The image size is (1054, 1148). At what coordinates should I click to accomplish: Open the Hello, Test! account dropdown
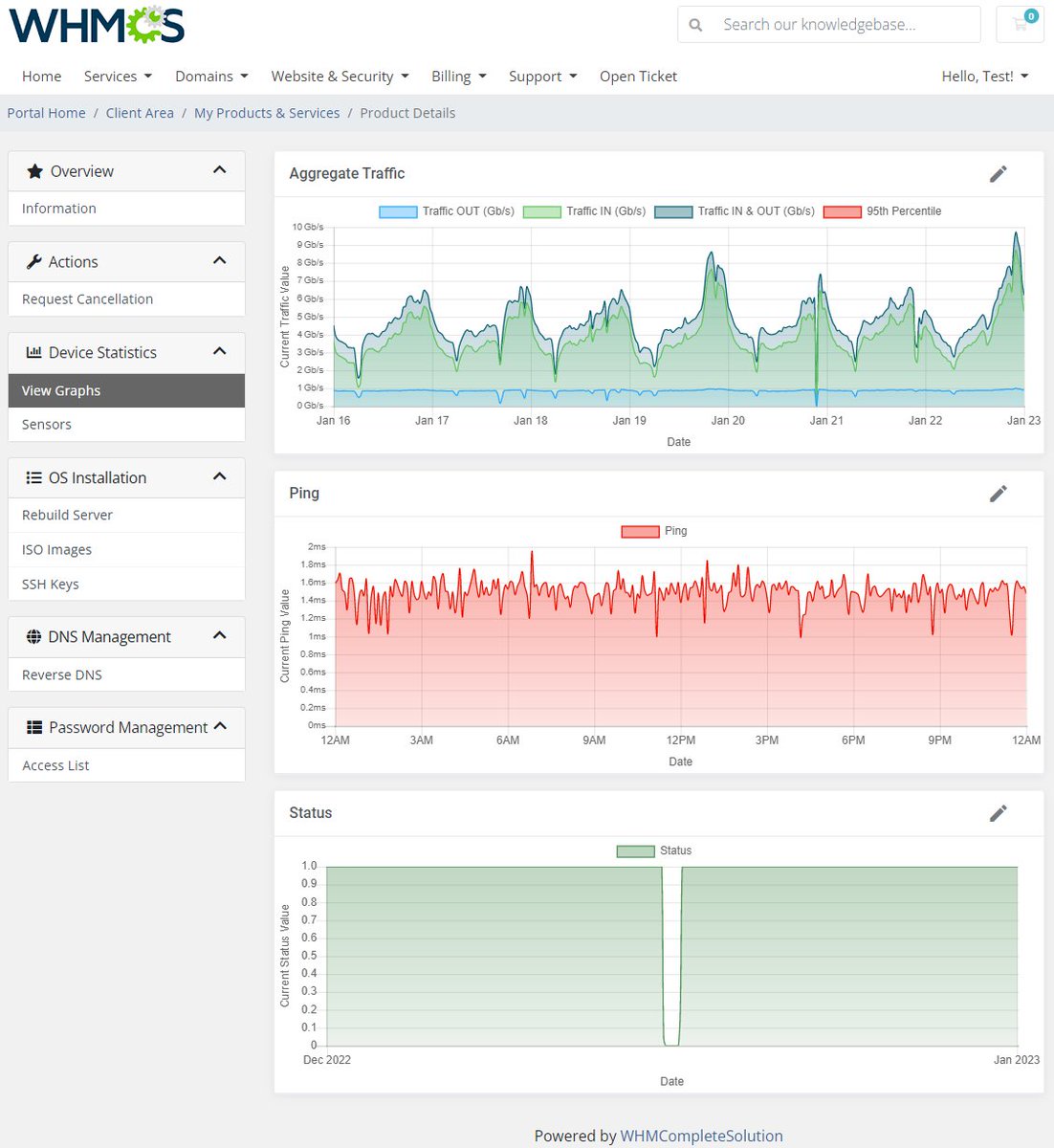985,77
